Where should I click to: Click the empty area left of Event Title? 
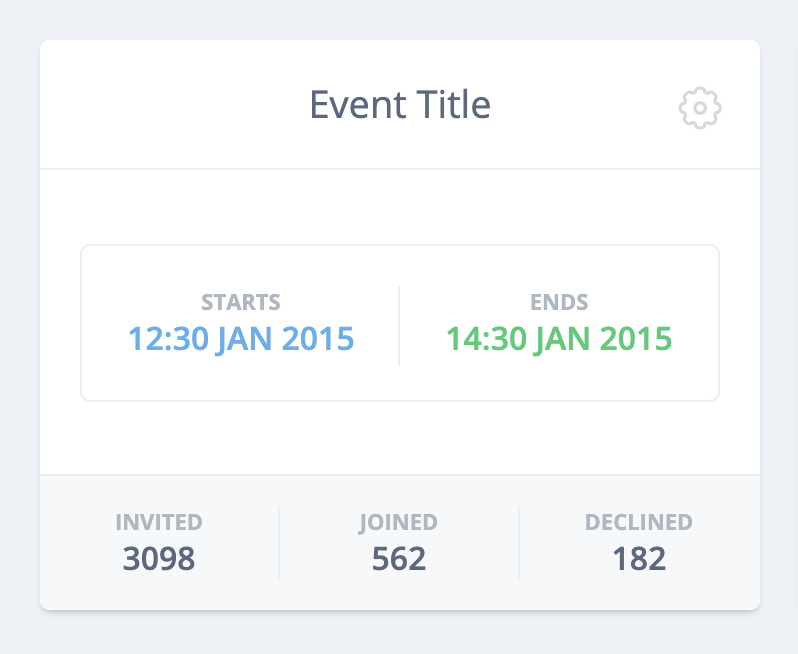[173, 105]
